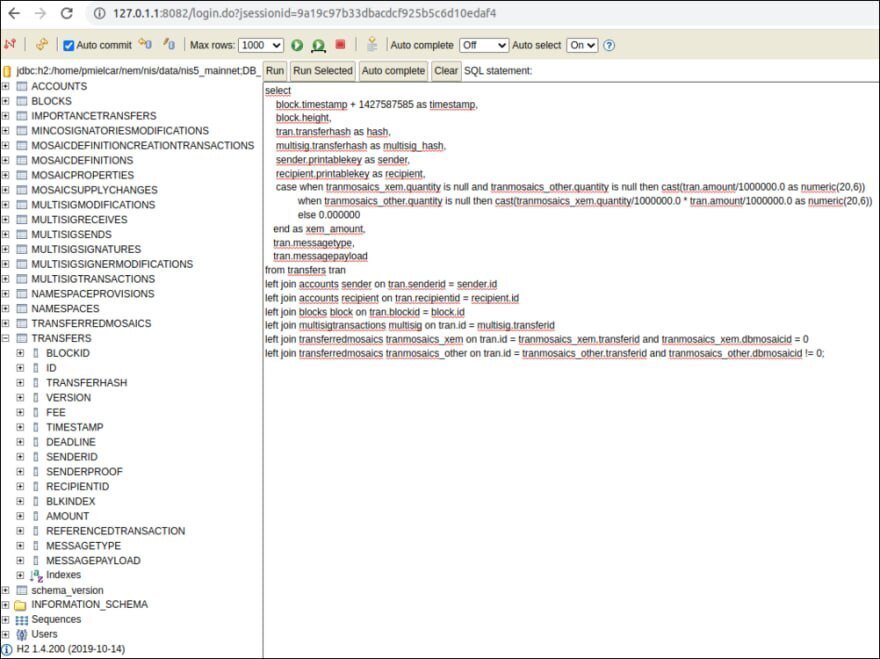The image size is (880, 659).
Task: Click the red Cancel statement icon
Action: click(x=340, y=44)
